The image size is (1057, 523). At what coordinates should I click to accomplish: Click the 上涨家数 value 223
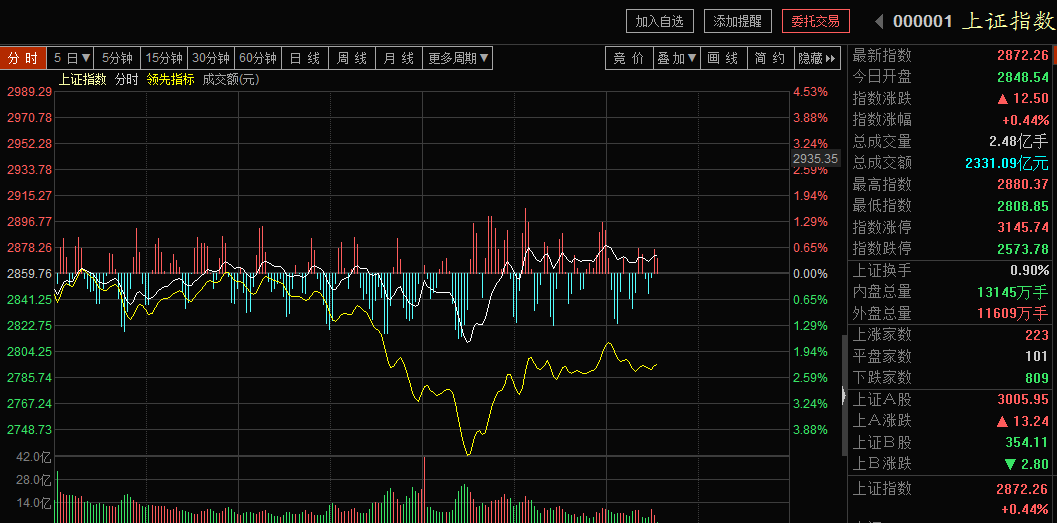pos(1037,334)
